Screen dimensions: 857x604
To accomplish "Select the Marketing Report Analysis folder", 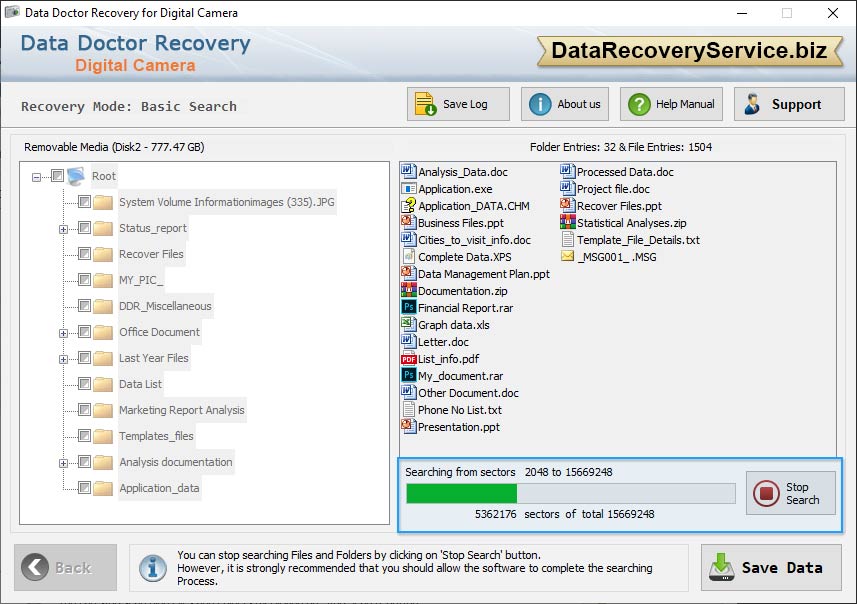I will tap(181, 410).
